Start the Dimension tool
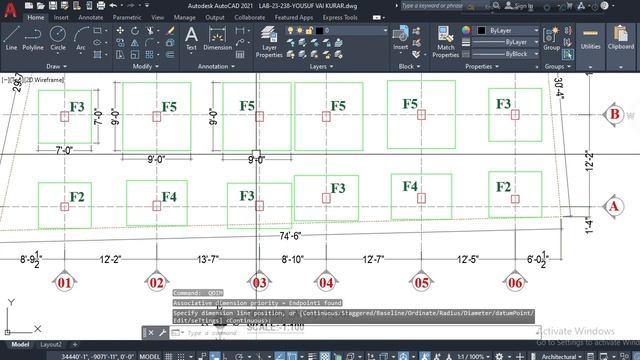640x360 pixels. point(217,38)
